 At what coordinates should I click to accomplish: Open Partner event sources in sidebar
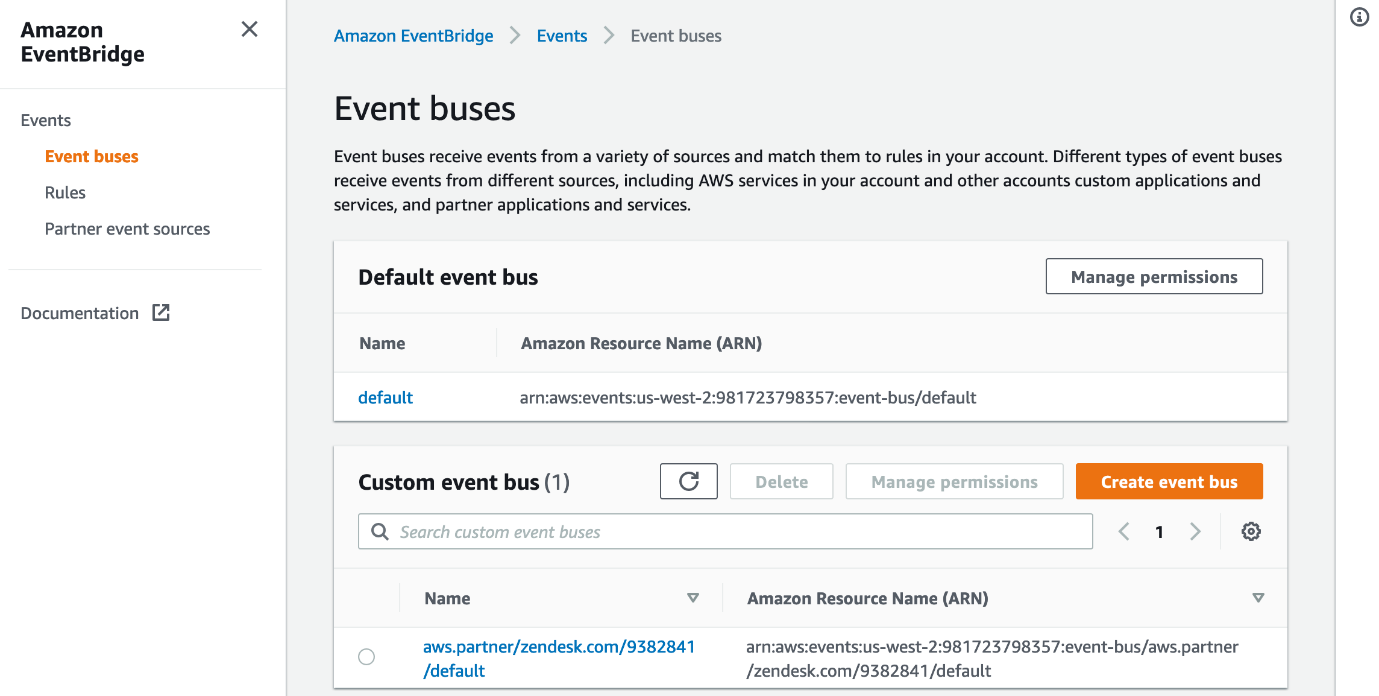click(127, 229)
